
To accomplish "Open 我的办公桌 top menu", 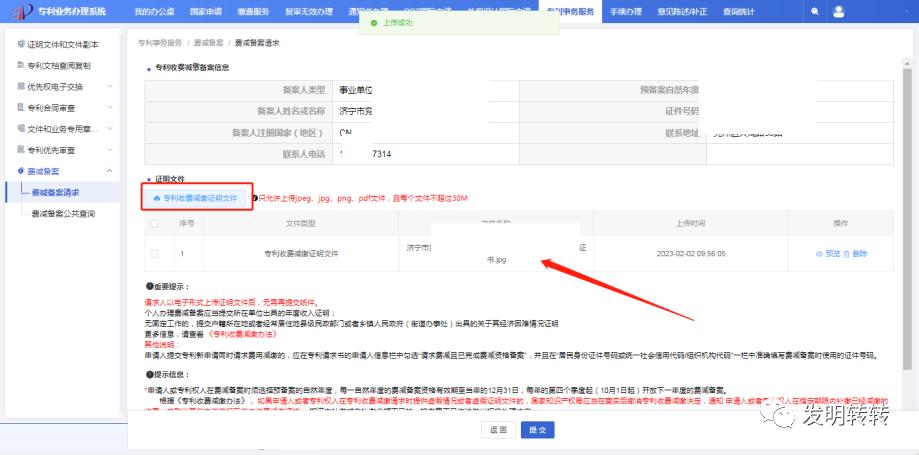I will coord(154,12).
